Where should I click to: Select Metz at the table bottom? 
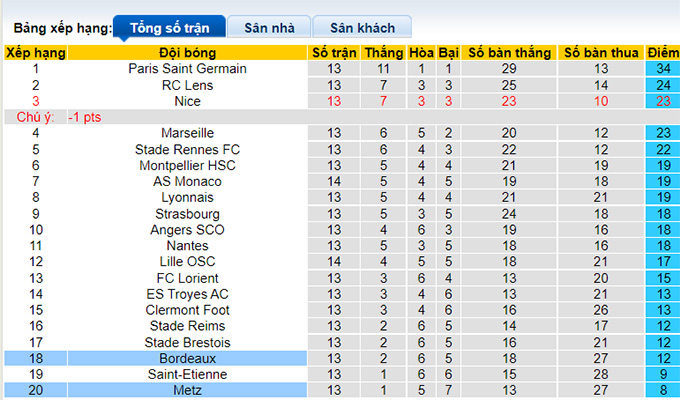(x=187, y=390)
